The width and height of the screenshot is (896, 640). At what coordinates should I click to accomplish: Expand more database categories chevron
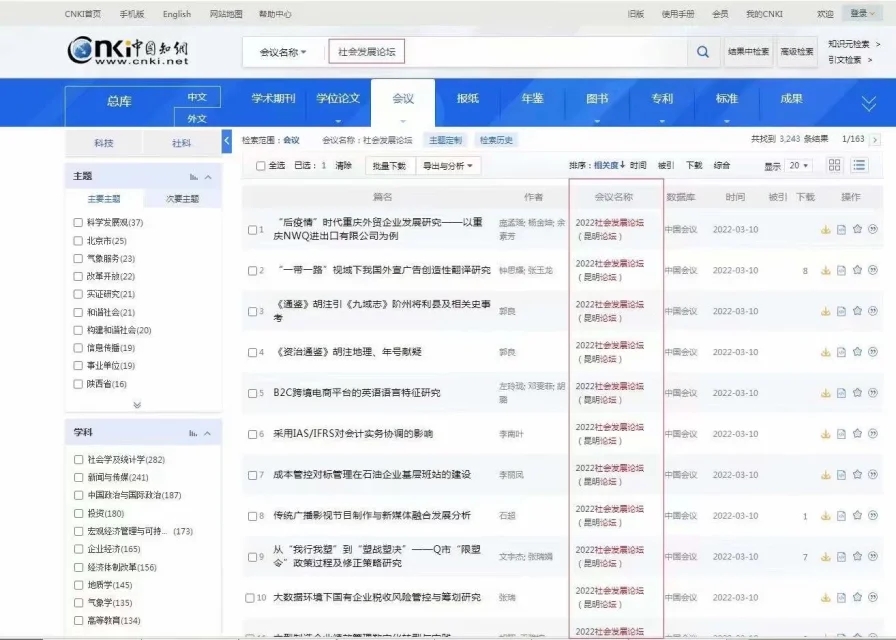(x=869, y=103)
